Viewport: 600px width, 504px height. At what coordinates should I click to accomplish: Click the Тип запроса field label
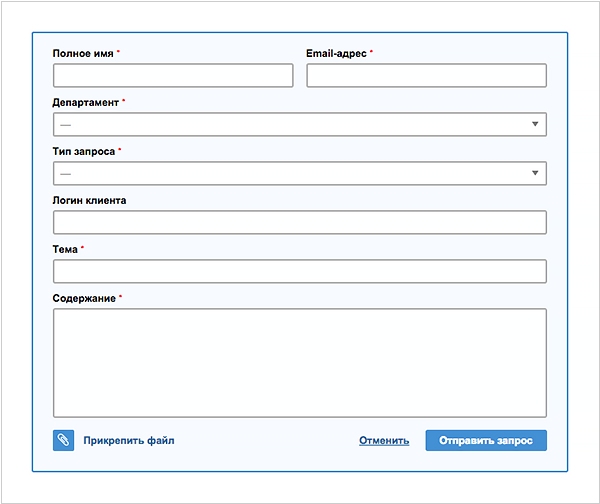click(x=84, y=152)
